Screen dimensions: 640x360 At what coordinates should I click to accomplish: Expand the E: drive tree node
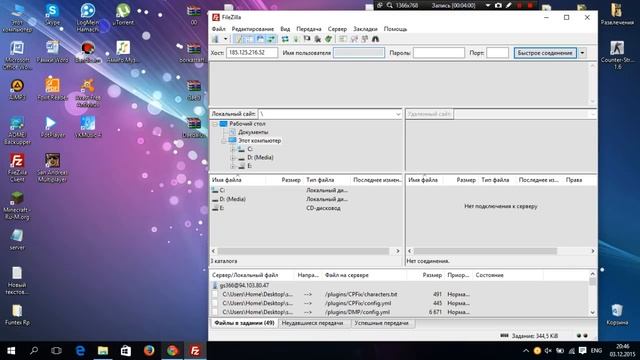tap(233, 166)
